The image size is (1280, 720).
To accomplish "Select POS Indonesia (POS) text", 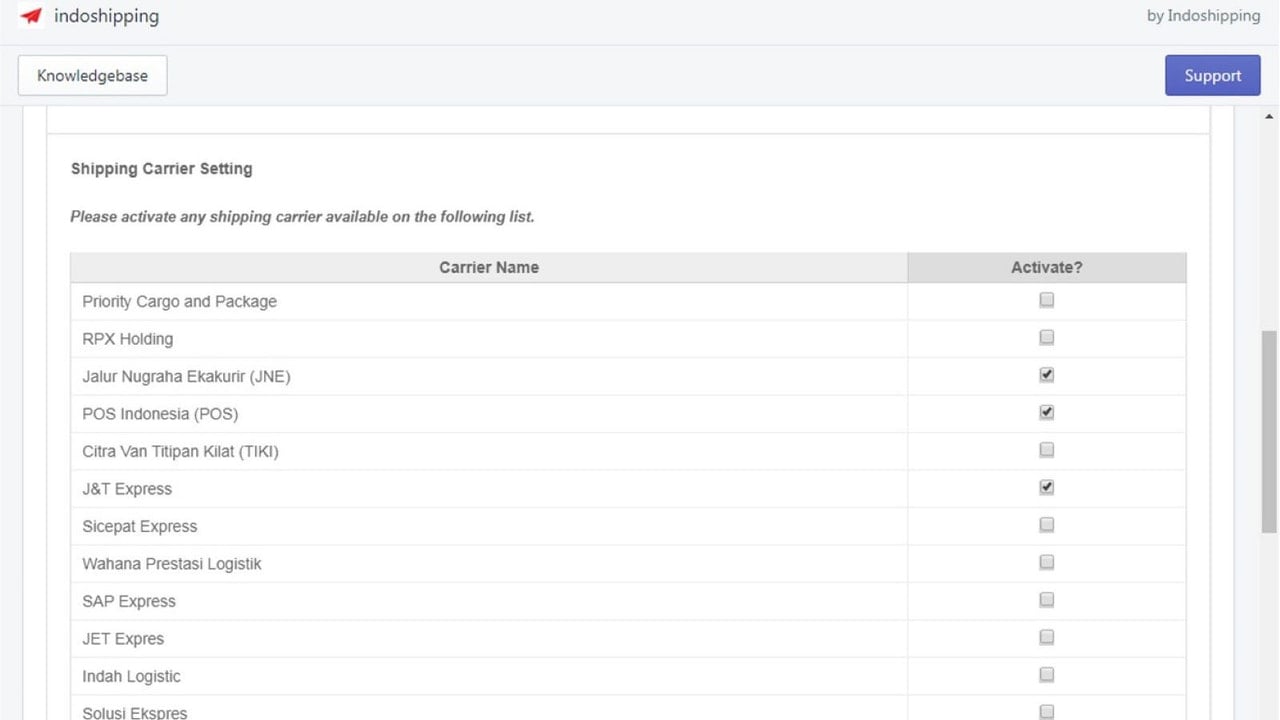I will tap(160, 414).
